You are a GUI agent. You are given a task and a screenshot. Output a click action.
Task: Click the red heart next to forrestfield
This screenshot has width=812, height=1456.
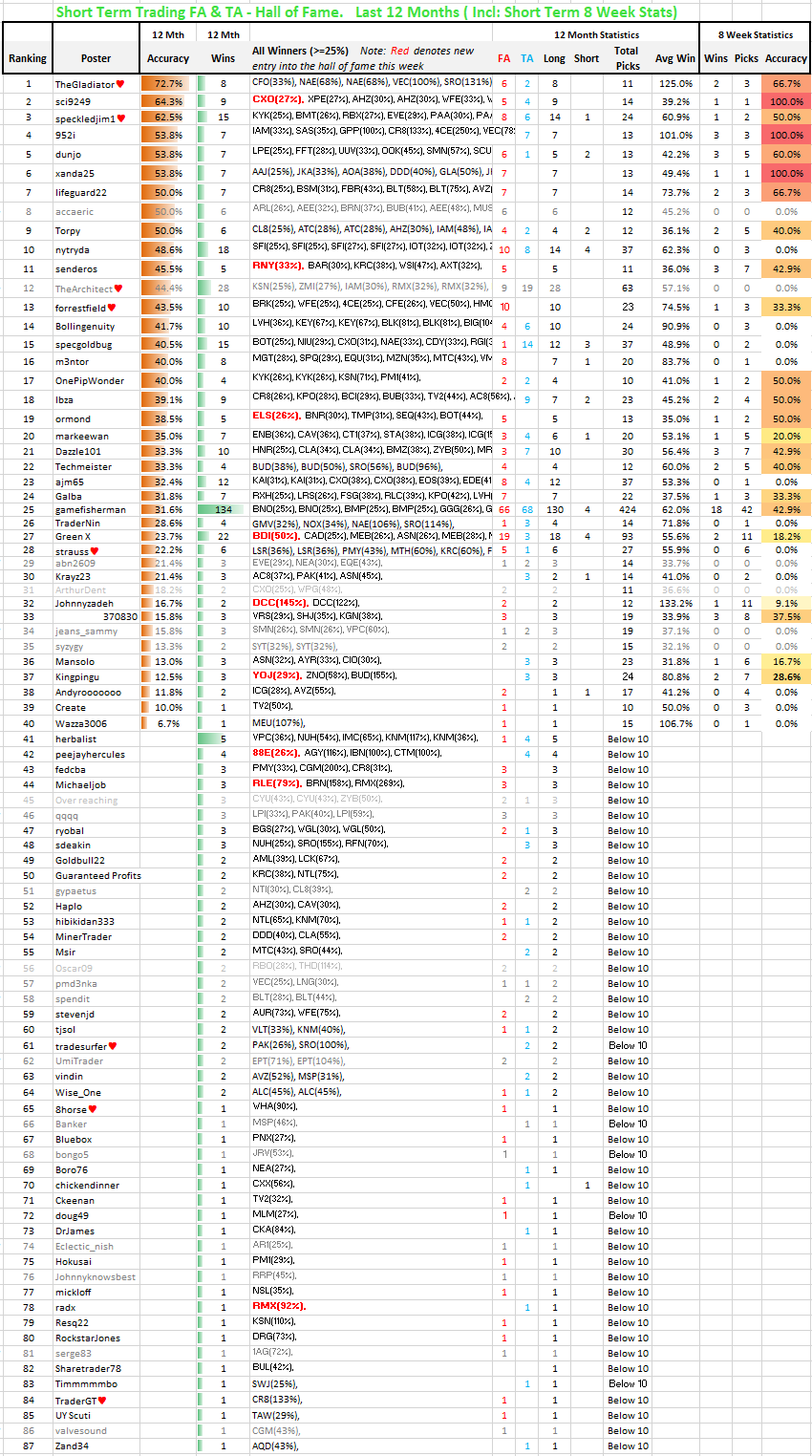tap(111, 308)
